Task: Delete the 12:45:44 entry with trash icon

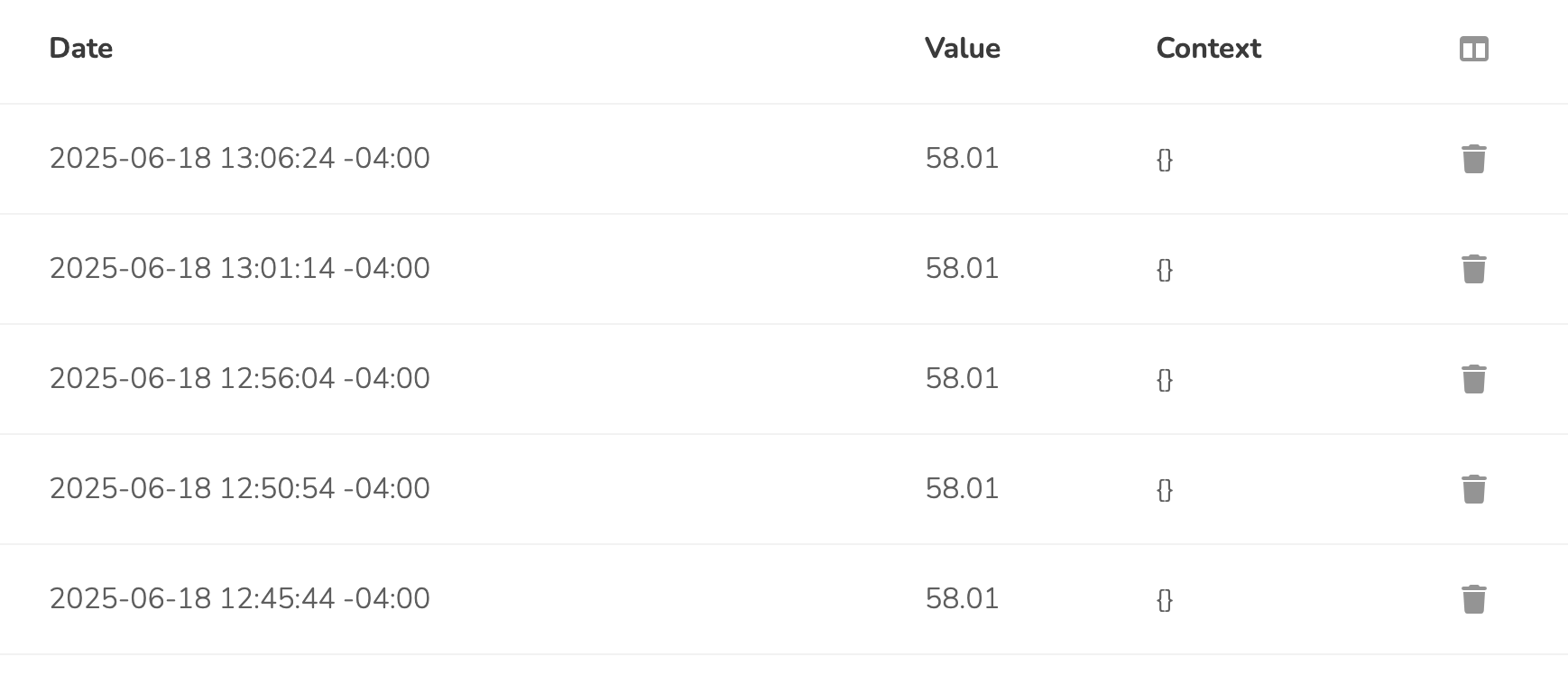Action: [1473, 599]
